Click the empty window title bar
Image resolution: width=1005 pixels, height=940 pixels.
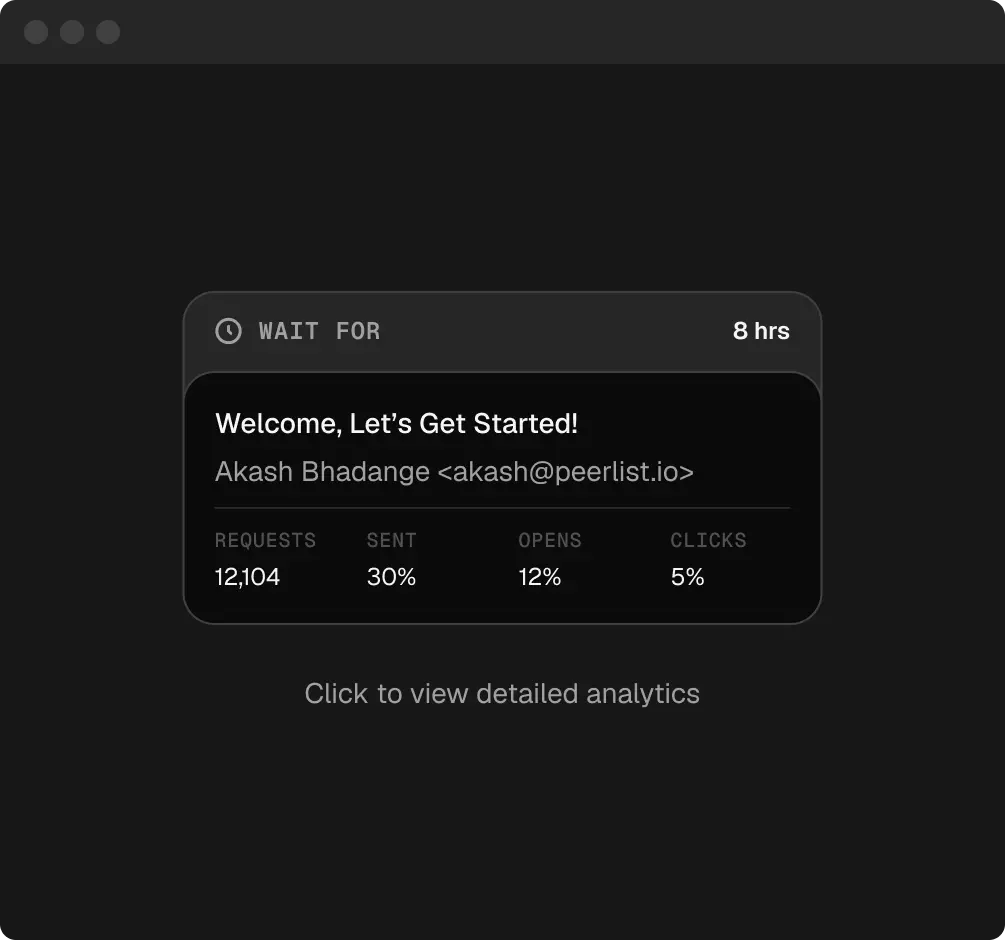550,32
